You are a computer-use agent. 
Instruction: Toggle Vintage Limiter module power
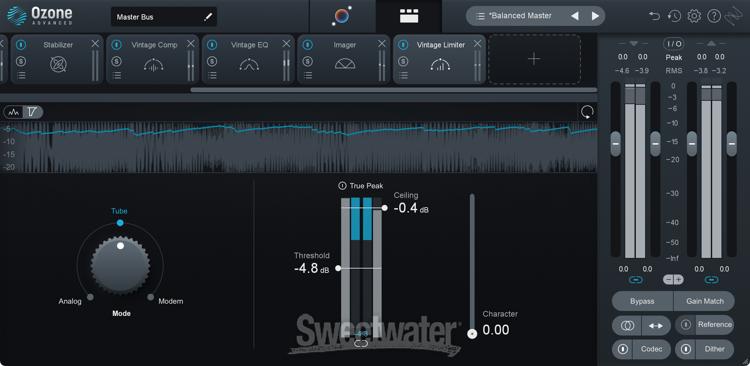coord(403,44)
